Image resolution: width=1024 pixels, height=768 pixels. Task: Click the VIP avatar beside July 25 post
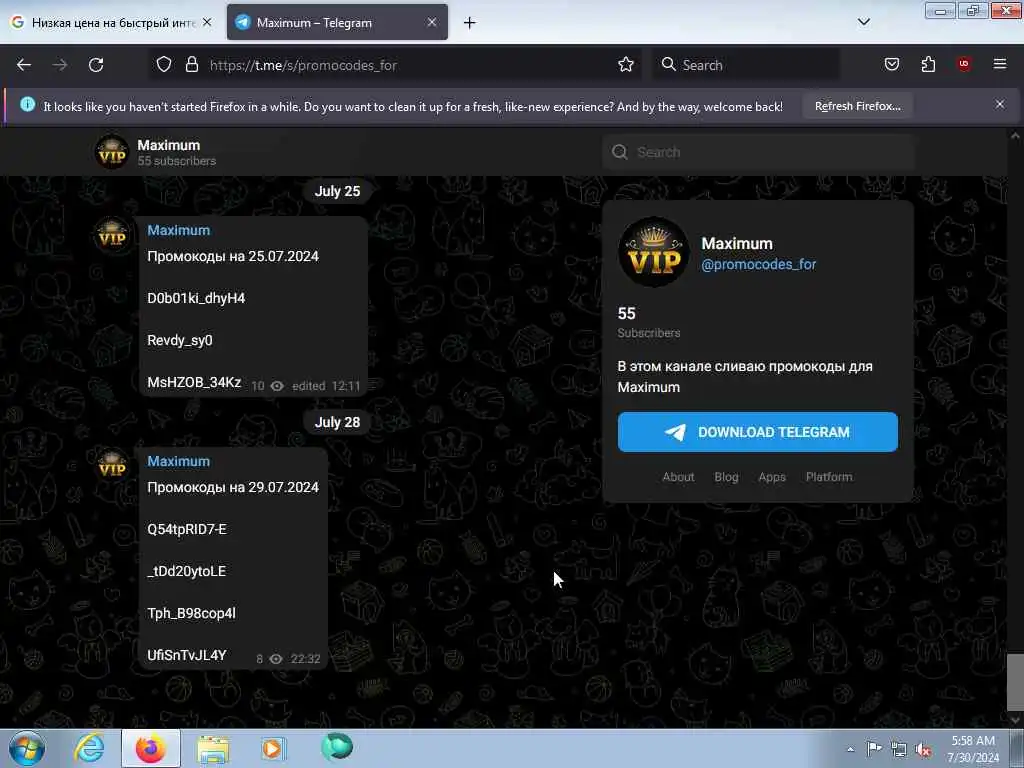[112, 235]
